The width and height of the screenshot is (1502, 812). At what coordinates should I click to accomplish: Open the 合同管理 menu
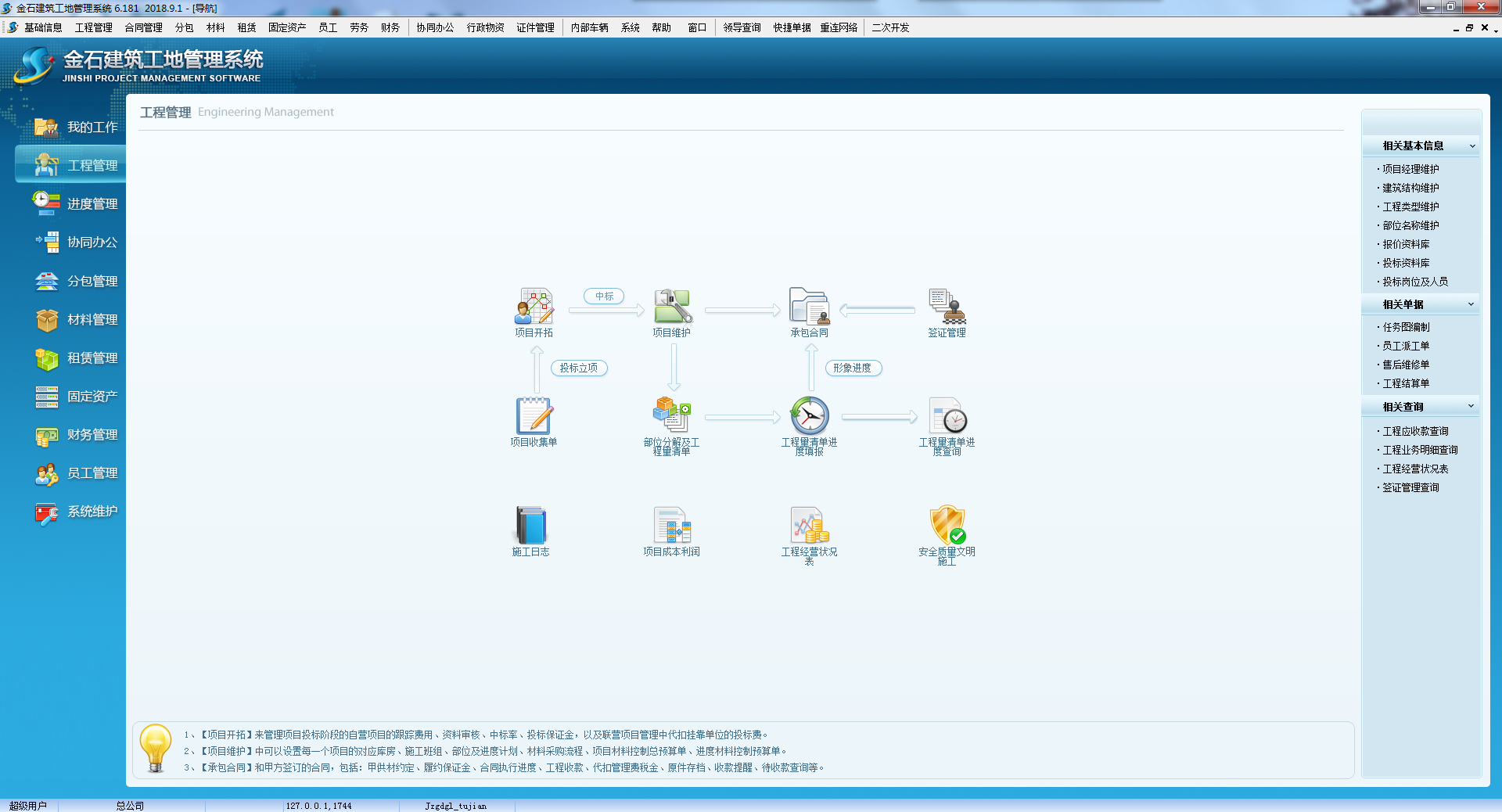click(144, 27)
